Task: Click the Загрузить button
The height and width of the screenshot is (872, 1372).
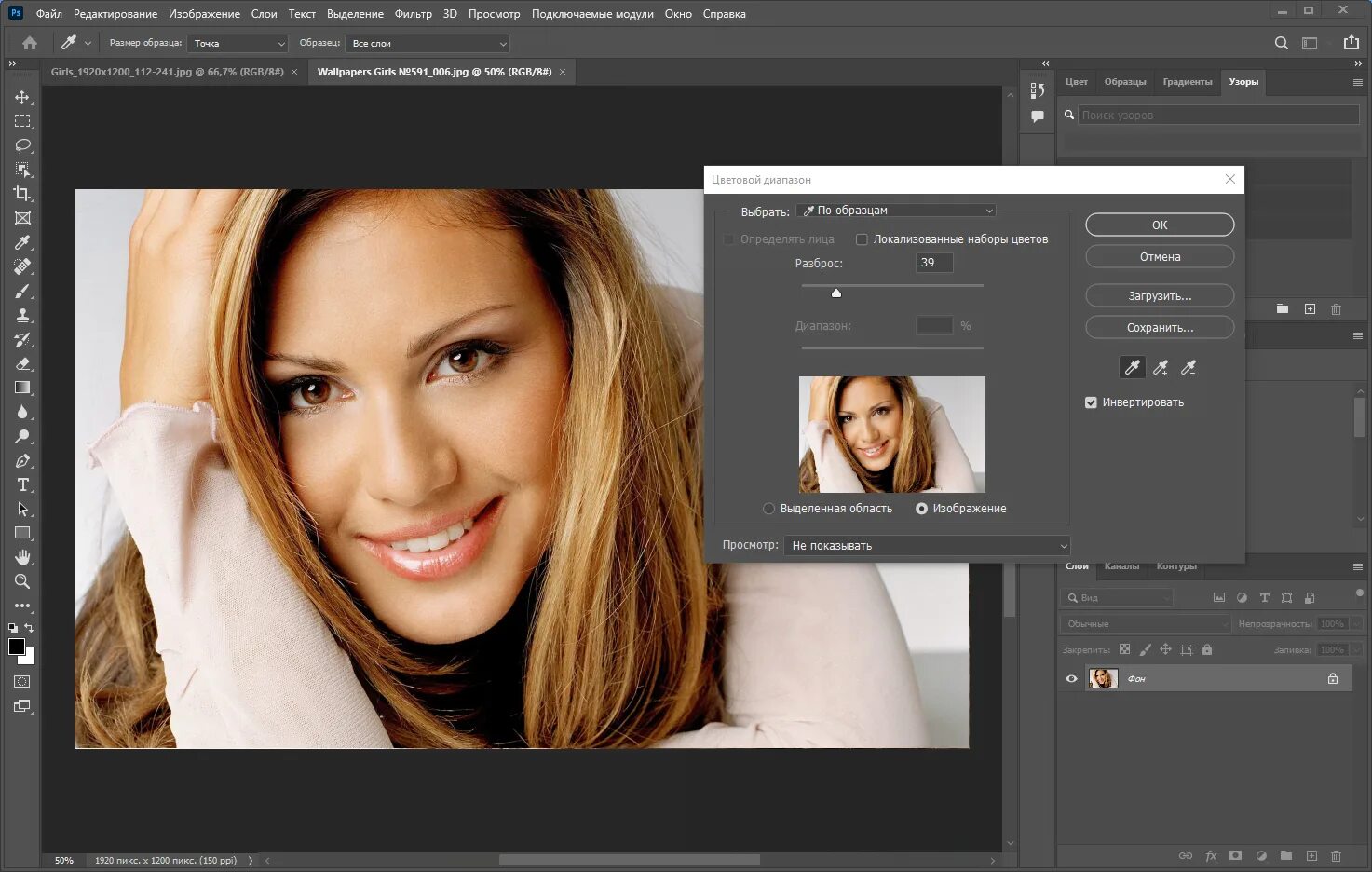Action: click(x=1160, y=296)
